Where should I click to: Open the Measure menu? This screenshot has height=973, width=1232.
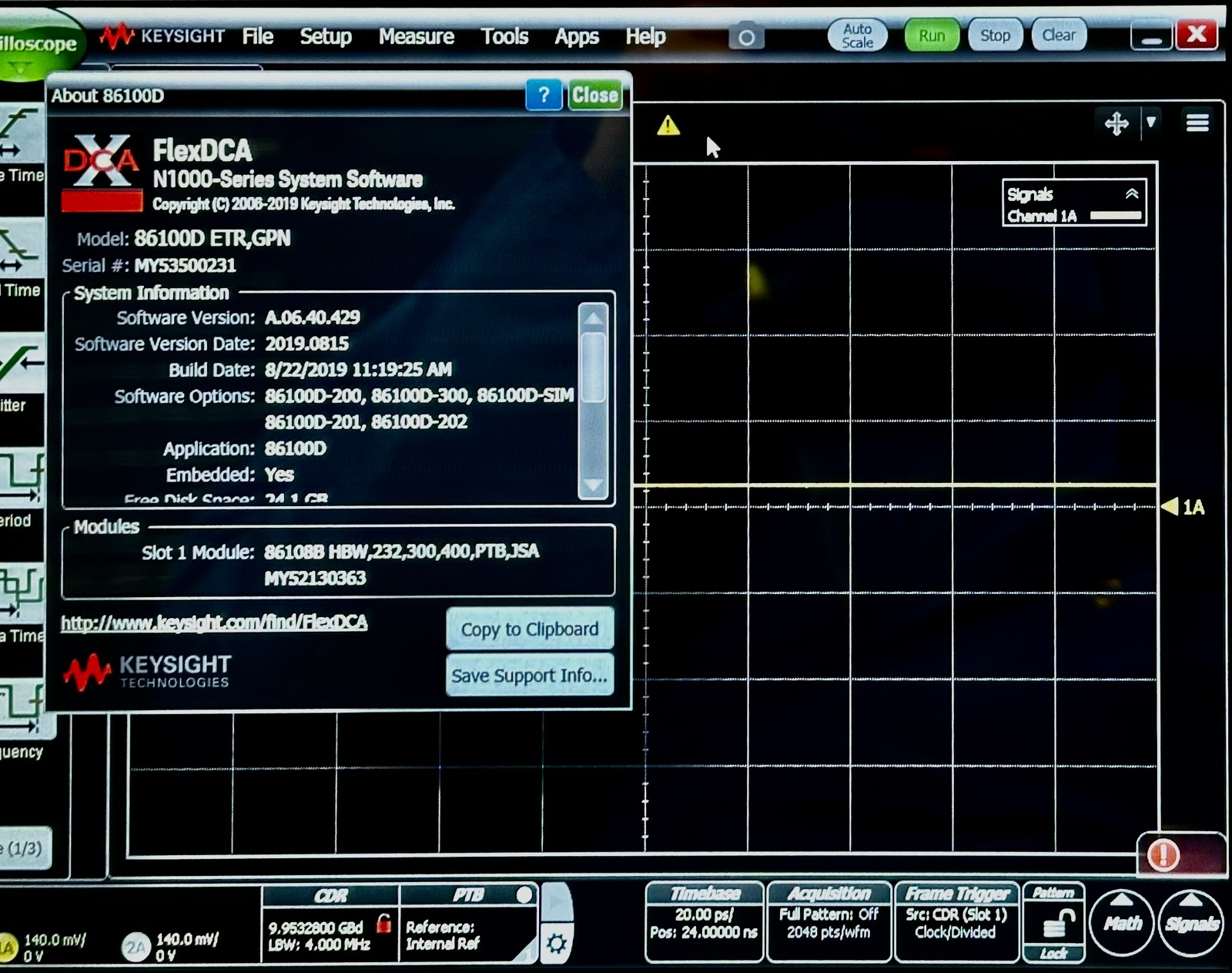416,36
